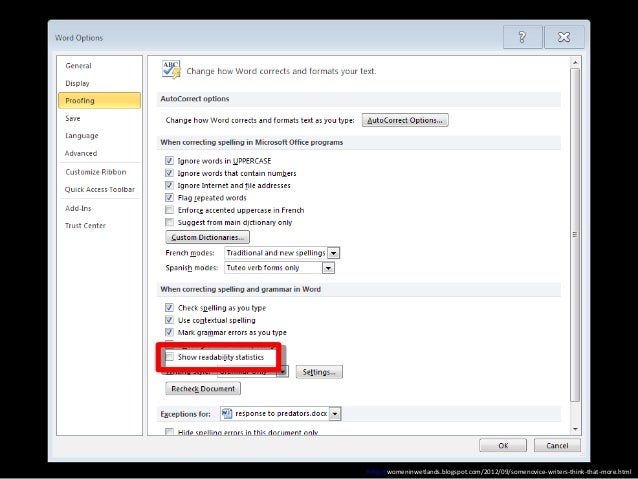The width and height of the screenshot is (638, 479).
Task: Expand Exceptions for document dropdown
Action: tap(335, 413)
